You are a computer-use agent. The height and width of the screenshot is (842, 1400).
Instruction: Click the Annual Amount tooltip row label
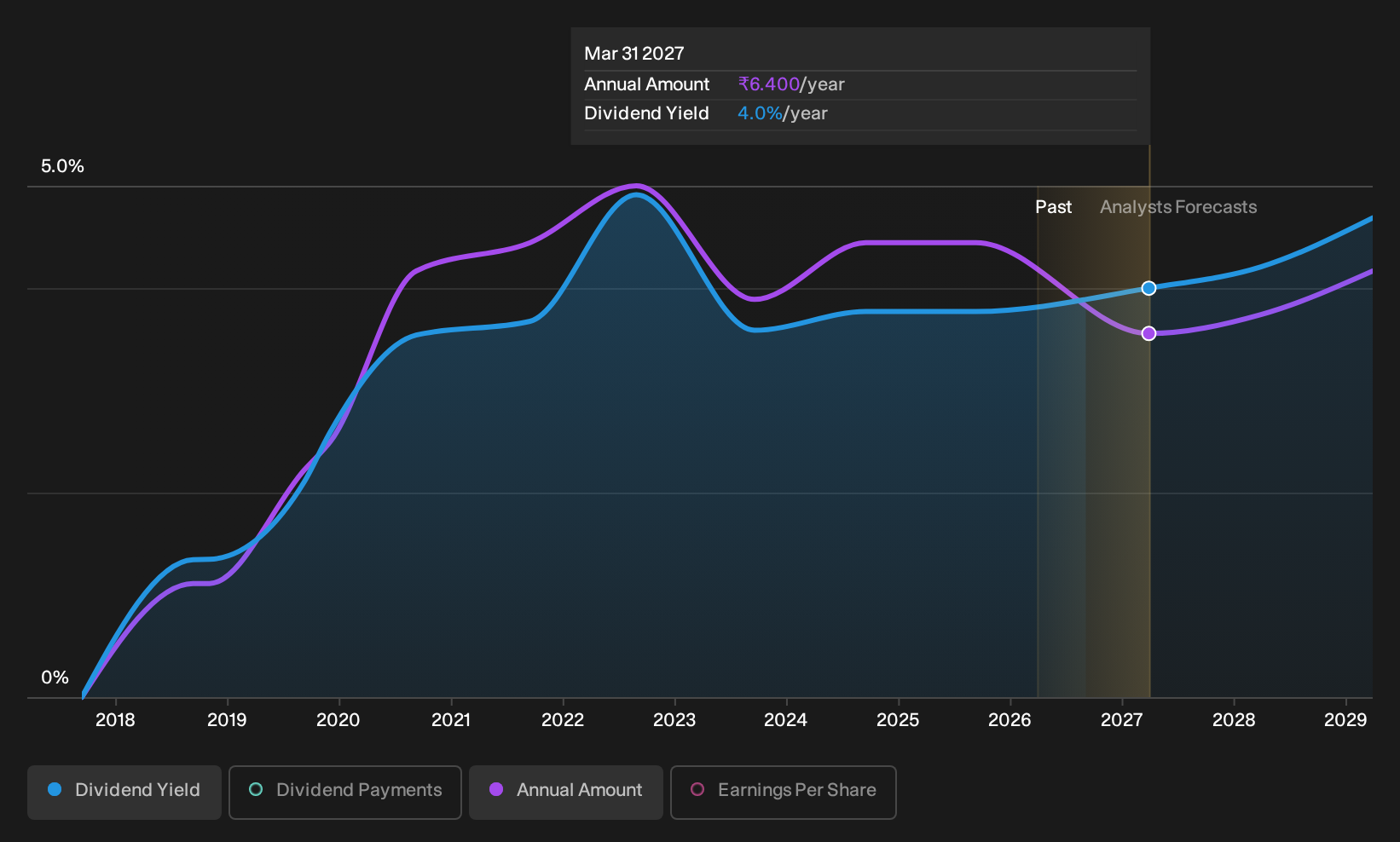pos(647,84)
